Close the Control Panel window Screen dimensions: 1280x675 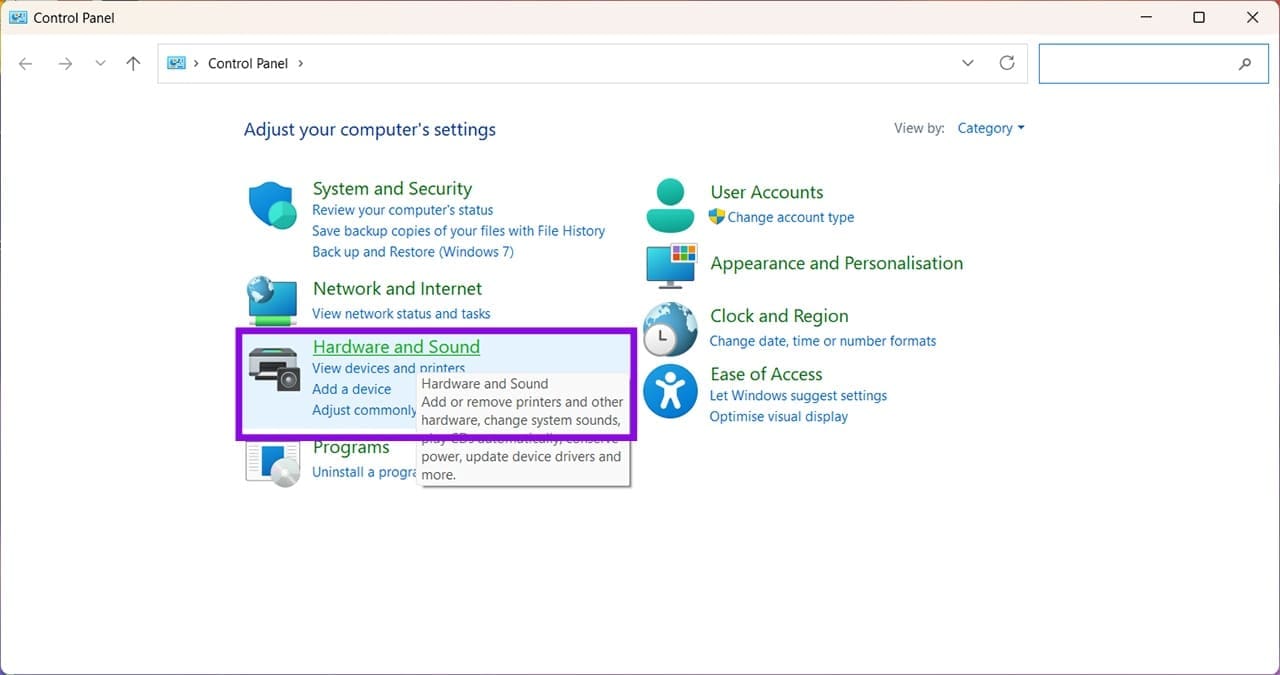click(x=1253, y=17)
